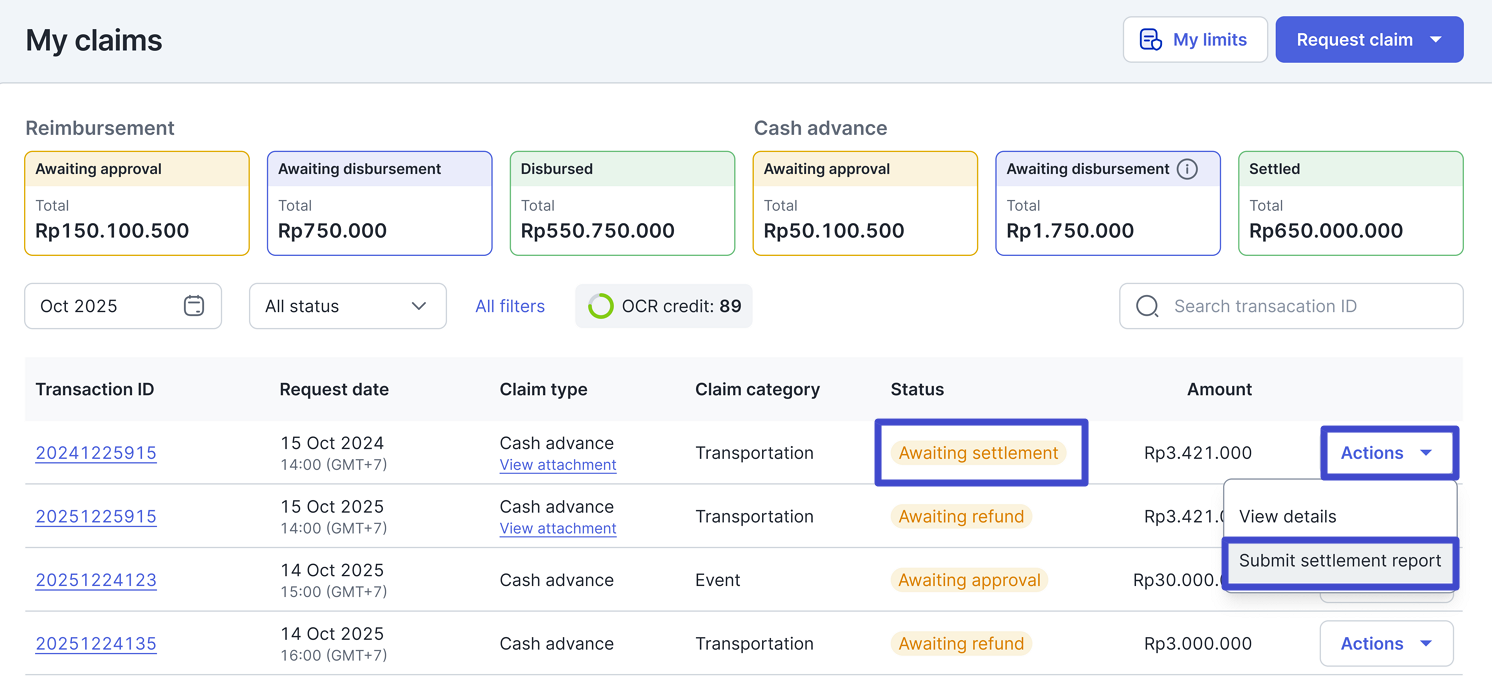Click the OCR credit progress ring

600,306
